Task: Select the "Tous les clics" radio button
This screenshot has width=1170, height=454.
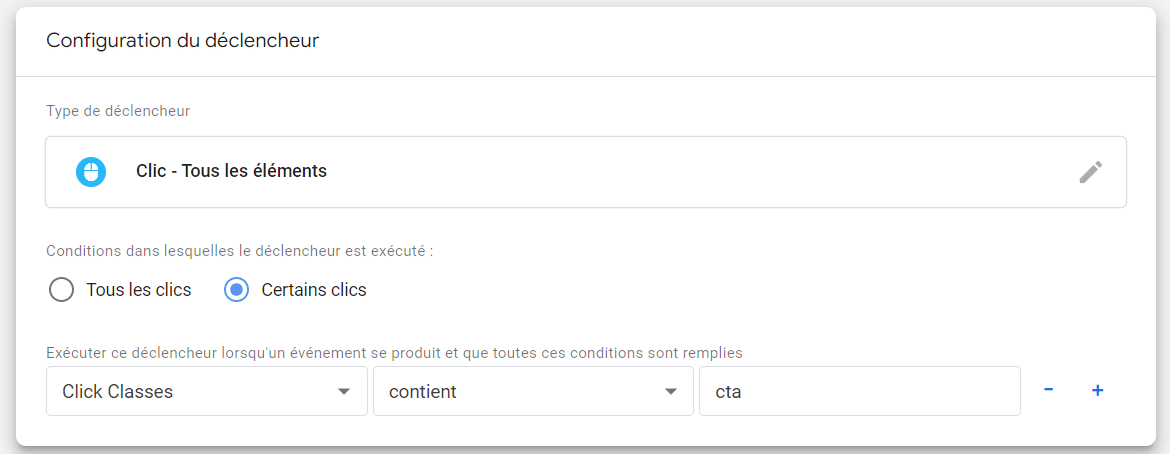Action: [x=62, y=290]
